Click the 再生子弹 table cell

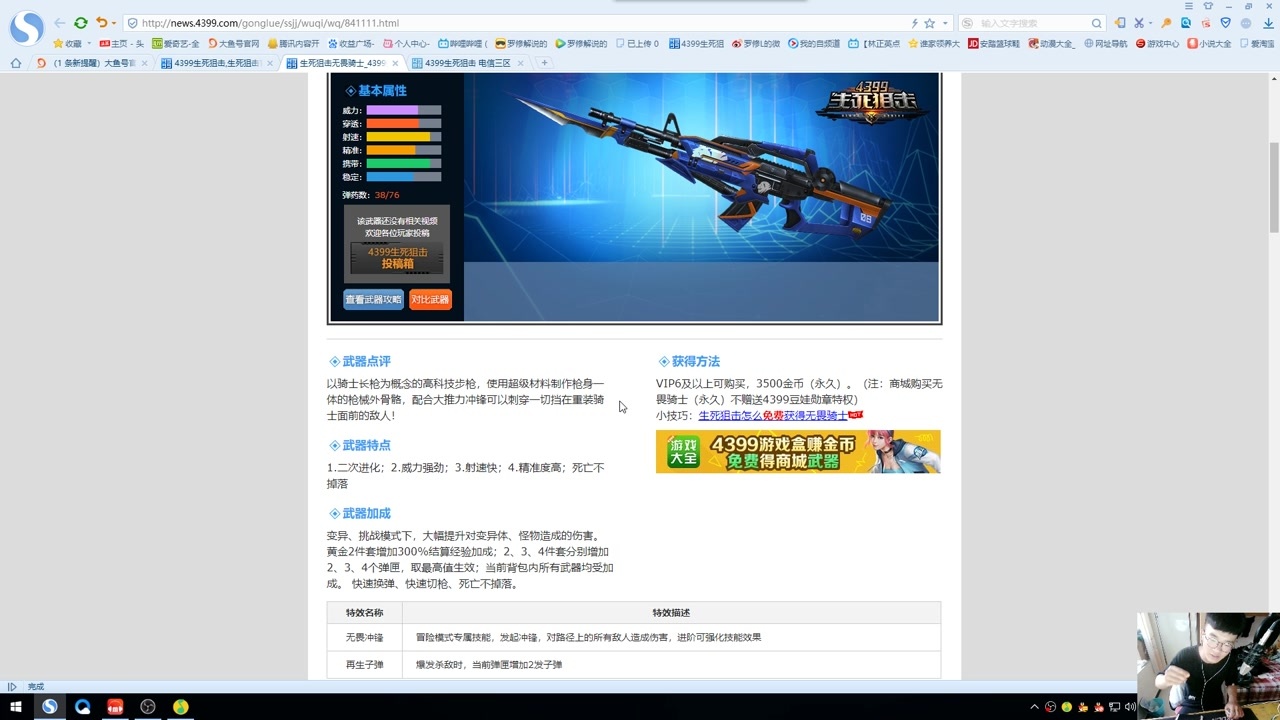[x=364, y=664]
